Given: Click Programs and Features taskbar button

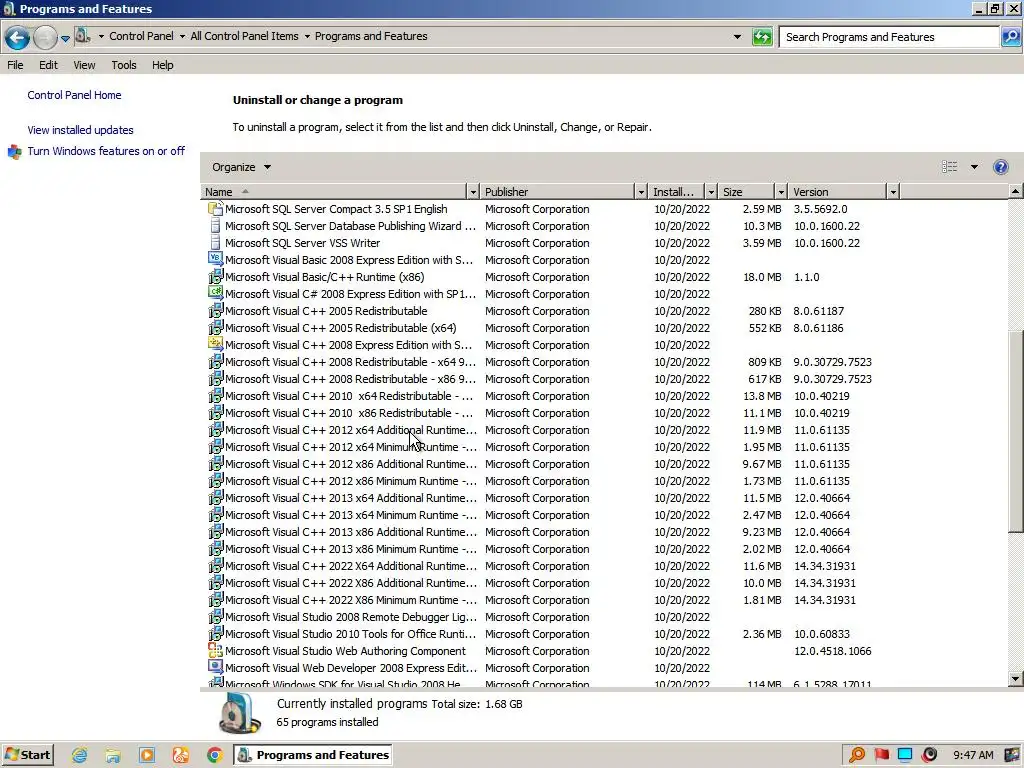Looking at the screenshot, I should click(313, 755).
